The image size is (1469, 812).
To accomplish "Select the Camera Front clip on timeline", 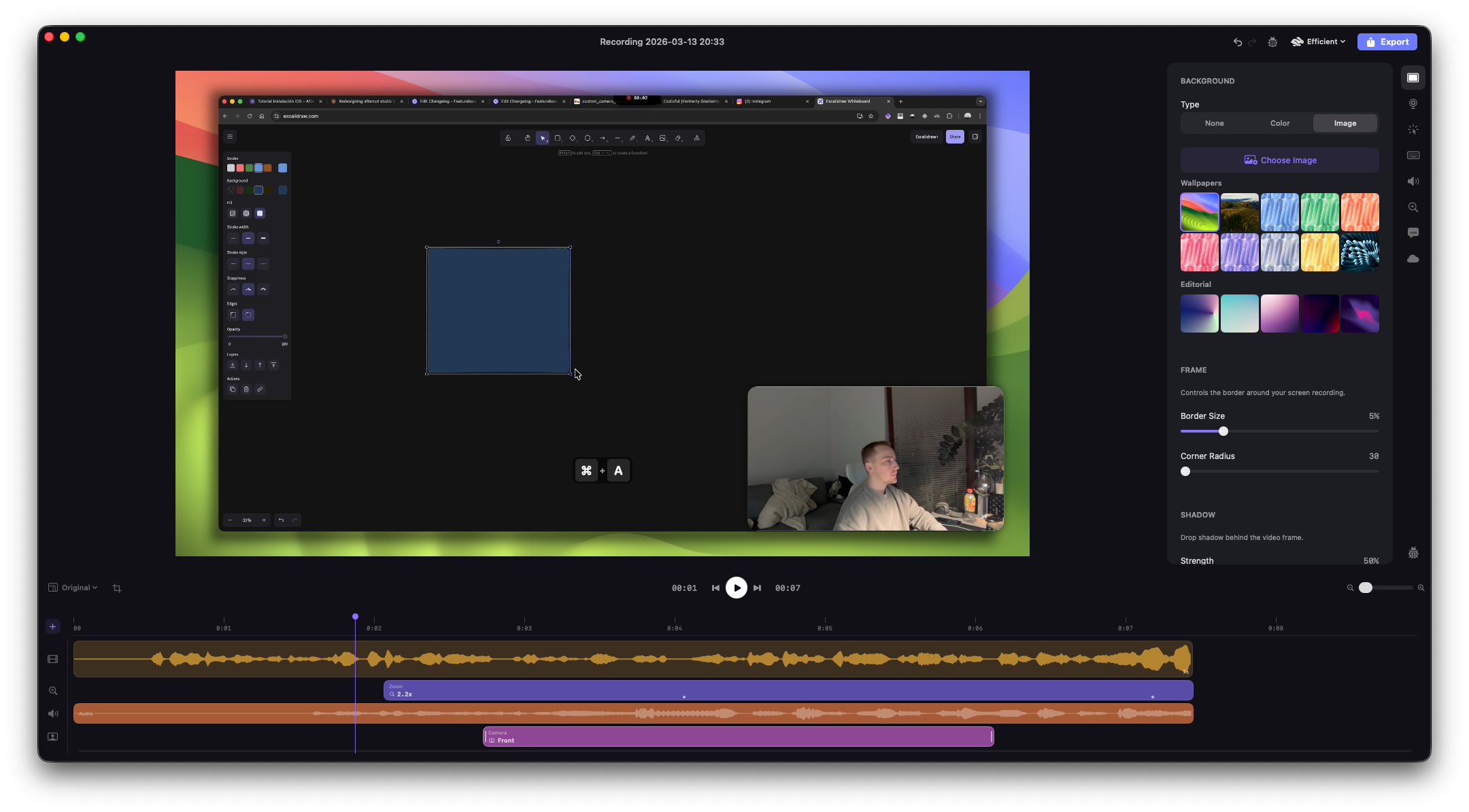I will (x=738, y=737).
